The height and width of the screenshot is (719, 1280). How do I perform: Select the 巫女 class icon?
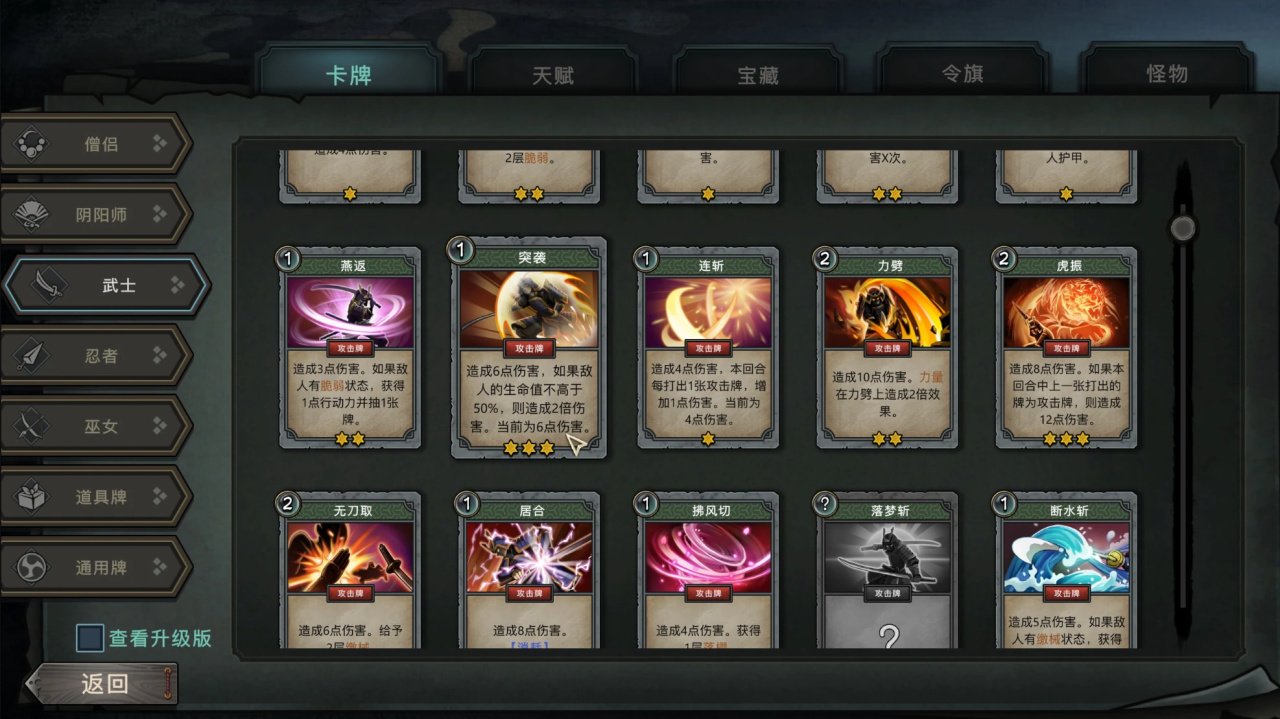(32, 426)
